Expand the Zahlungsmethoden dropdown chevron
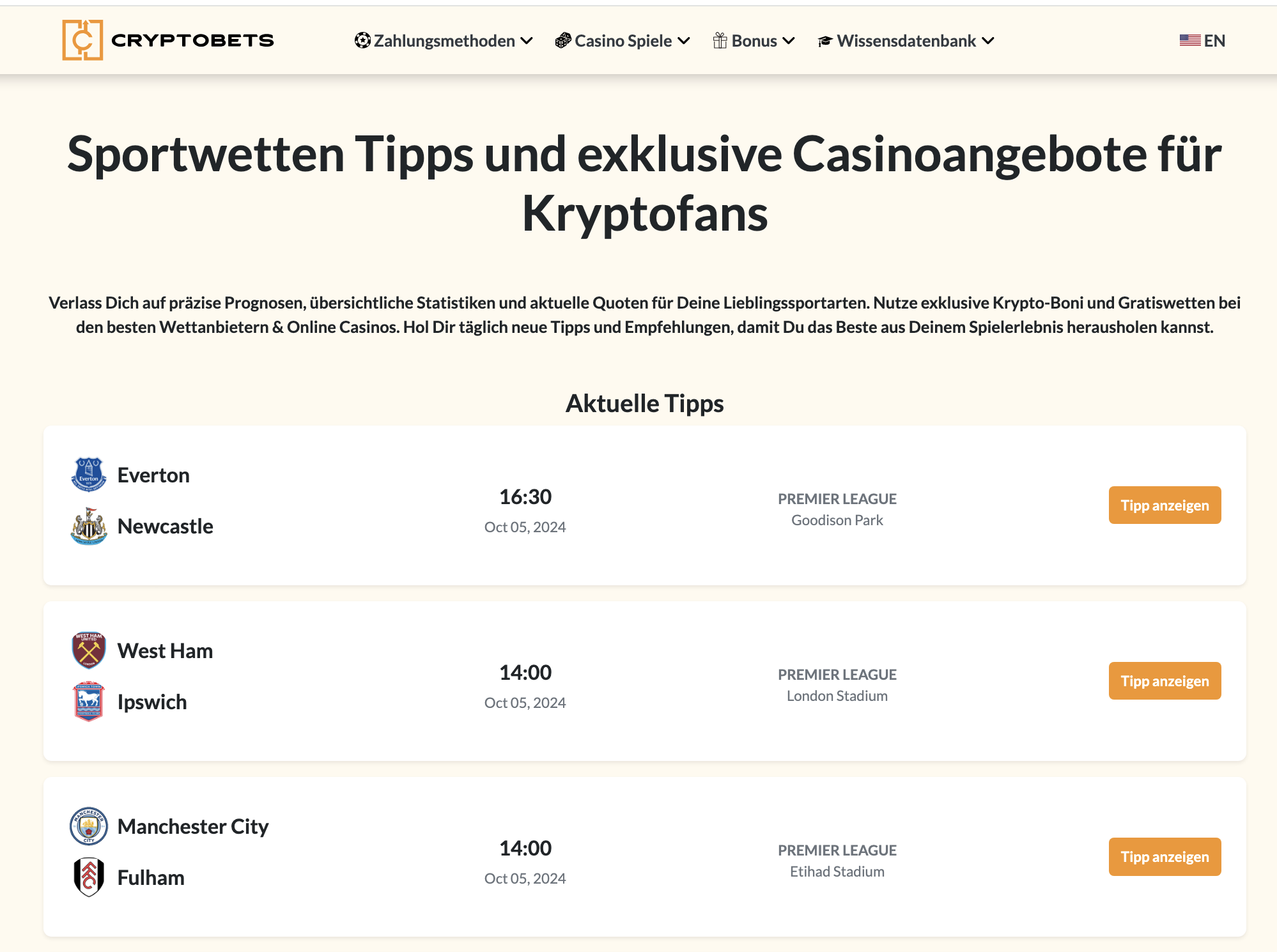Viewport: 1277px width, 952px height. (x=527, y=41)
